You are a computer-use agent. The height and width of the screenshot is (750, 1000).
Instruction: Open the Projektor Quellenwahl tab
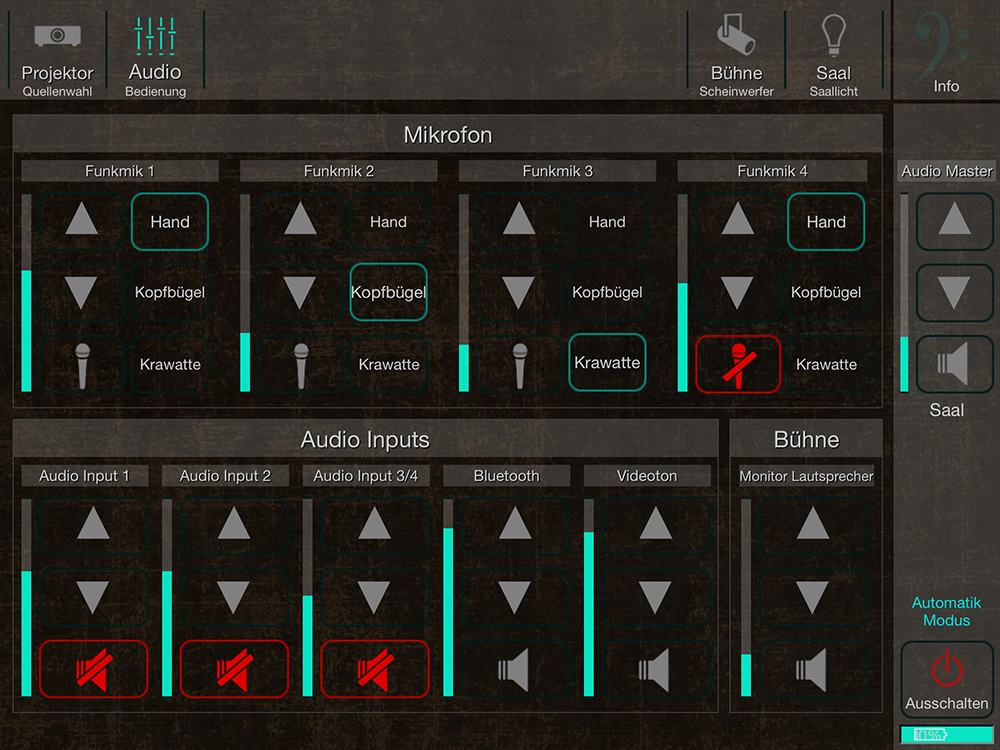click(x=57, y=55)
